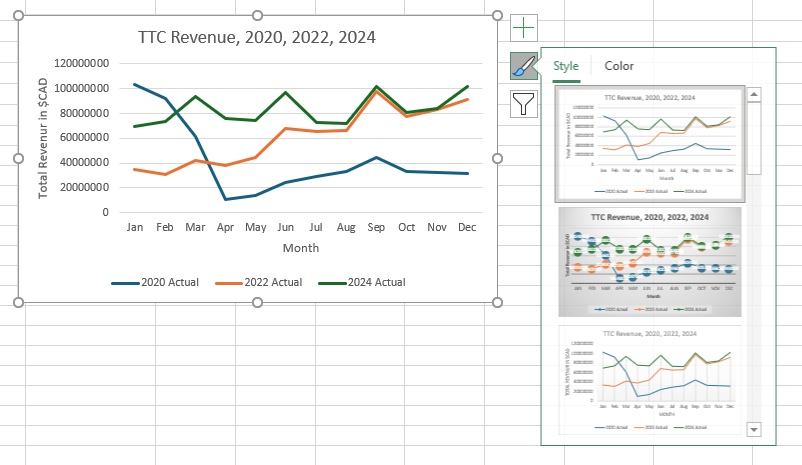The height and width of the screenshot is (465, 802).
Task: Click the top-middle chart resize handle
Action: [258, 15]
